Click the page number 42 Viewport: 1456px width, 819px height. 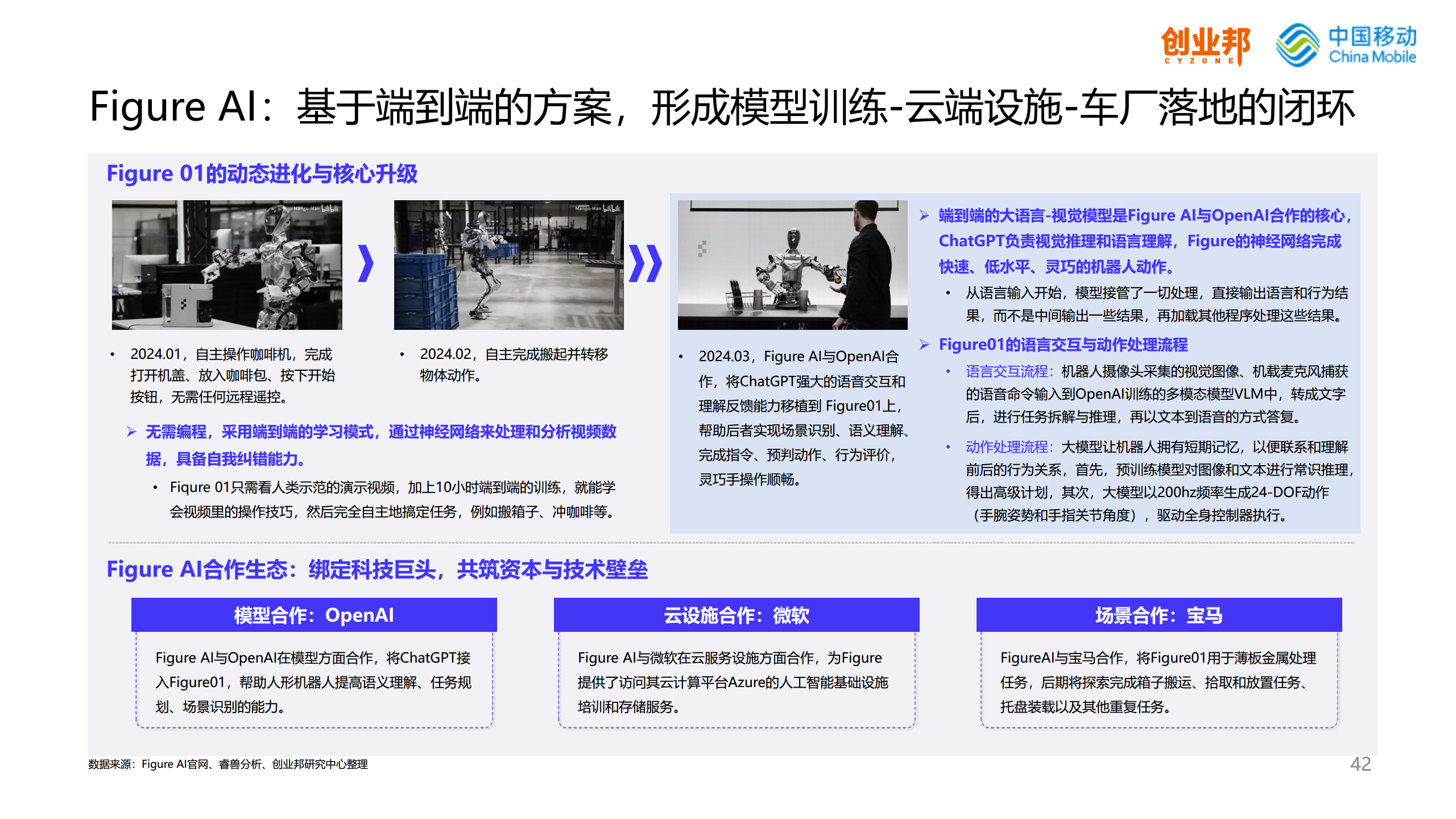point(1360,764)
